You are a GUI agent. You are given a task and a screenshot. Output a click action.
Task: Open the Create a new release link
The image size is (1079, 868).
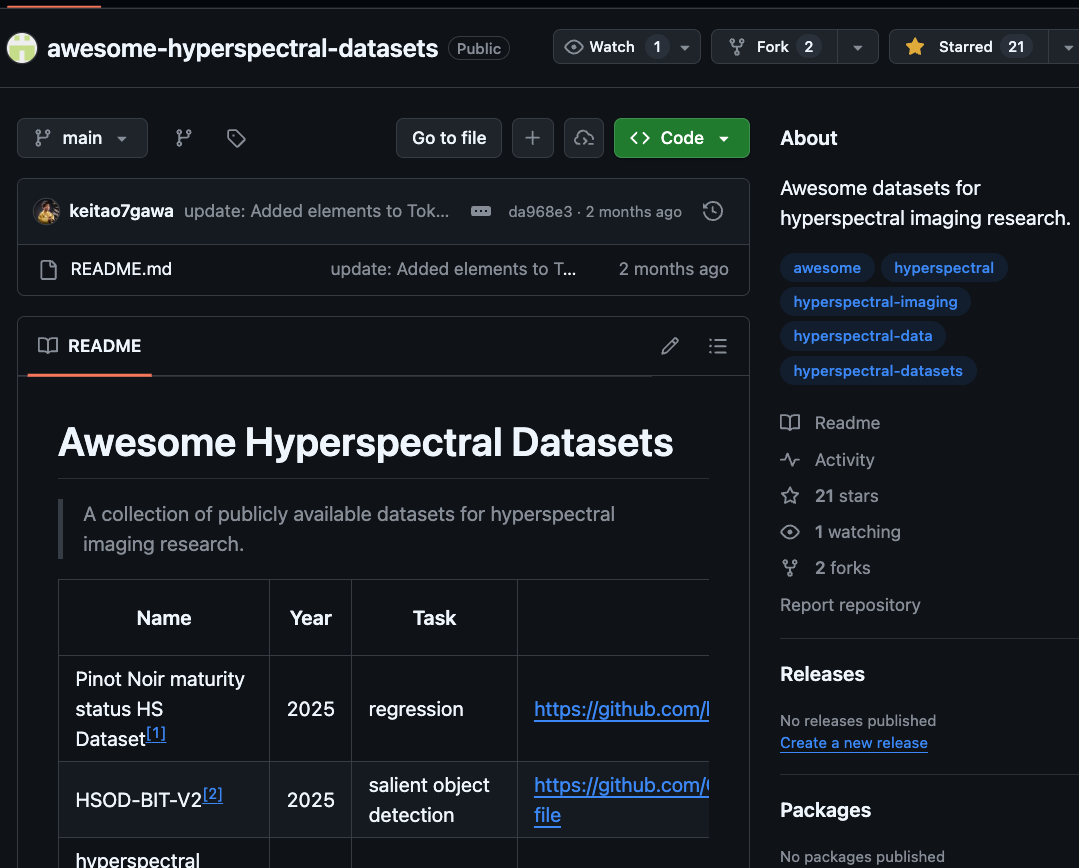[853, 743]
